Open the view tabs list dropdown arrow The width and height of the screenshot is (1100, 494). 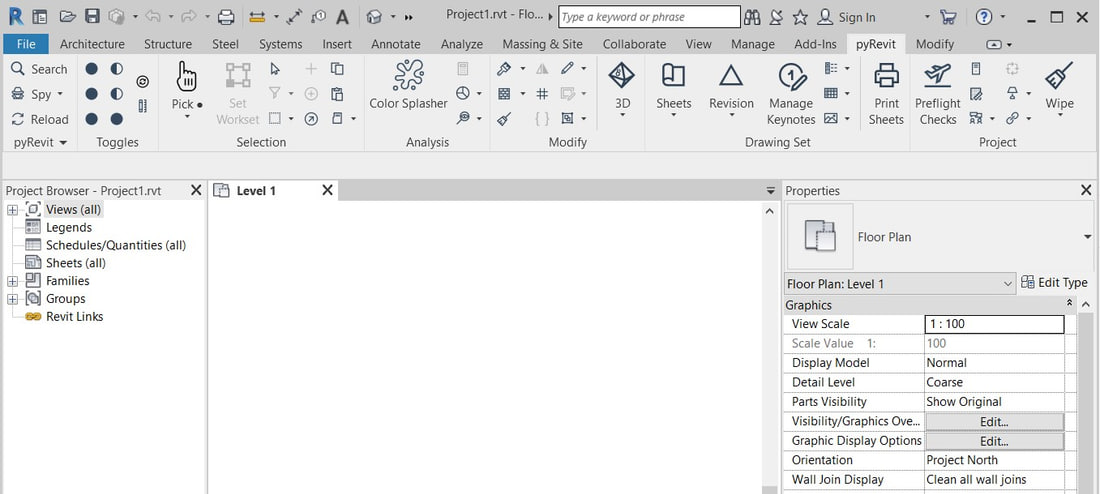click(x=770, y=191)
